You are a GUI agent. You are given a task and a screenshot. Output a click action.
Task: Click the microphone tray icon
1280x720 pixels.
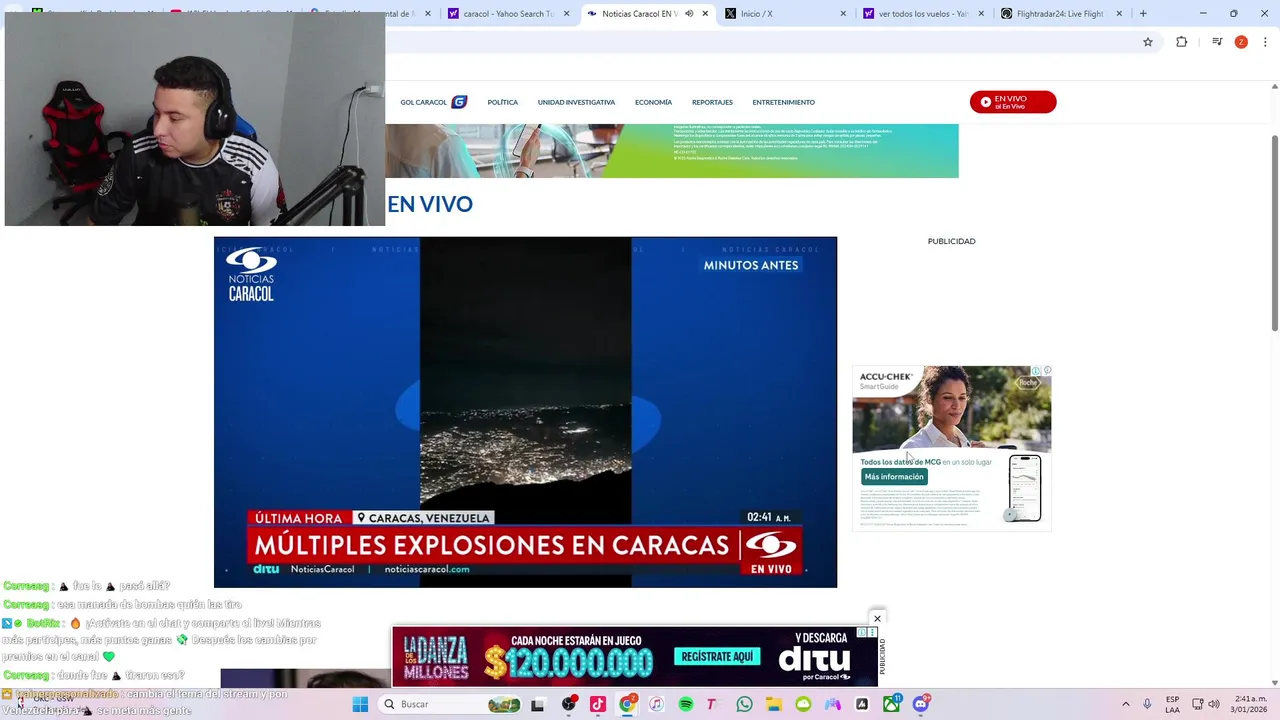pos(1147,704)
